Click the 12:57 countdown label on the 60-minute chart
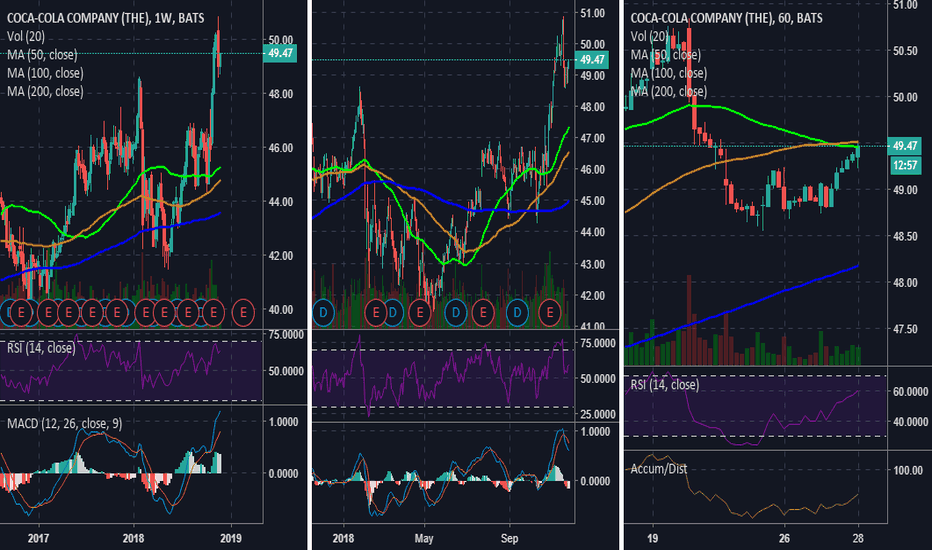 click(x=905, y=165)
